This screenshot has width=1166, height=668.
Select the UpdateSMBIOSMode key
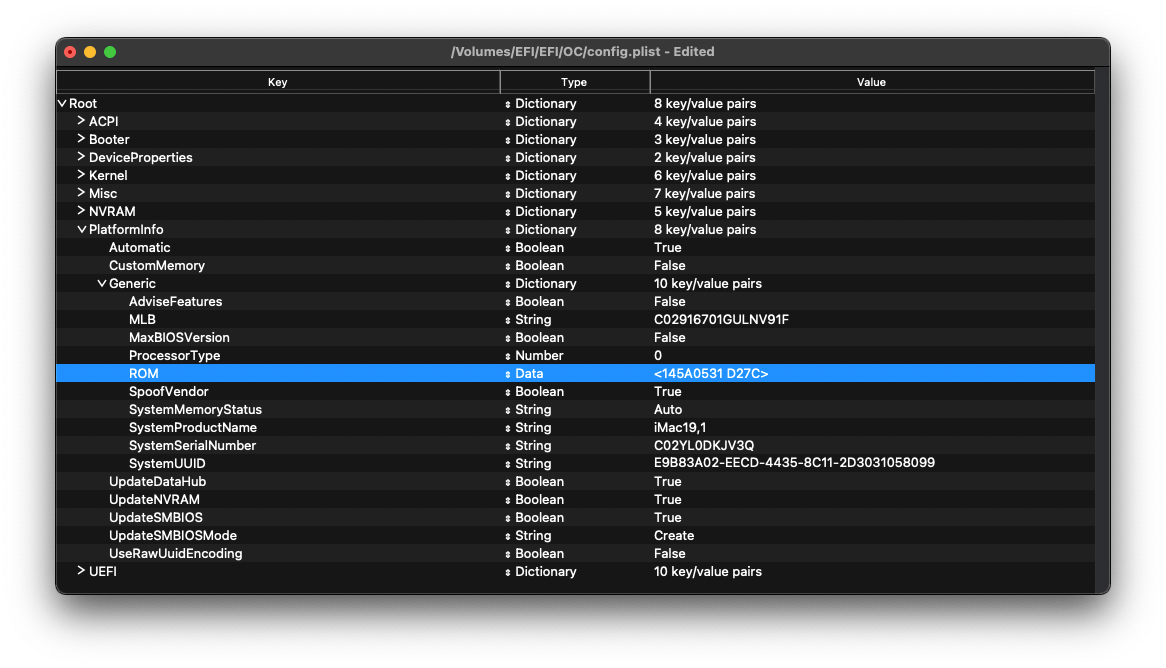coord(173,536)
